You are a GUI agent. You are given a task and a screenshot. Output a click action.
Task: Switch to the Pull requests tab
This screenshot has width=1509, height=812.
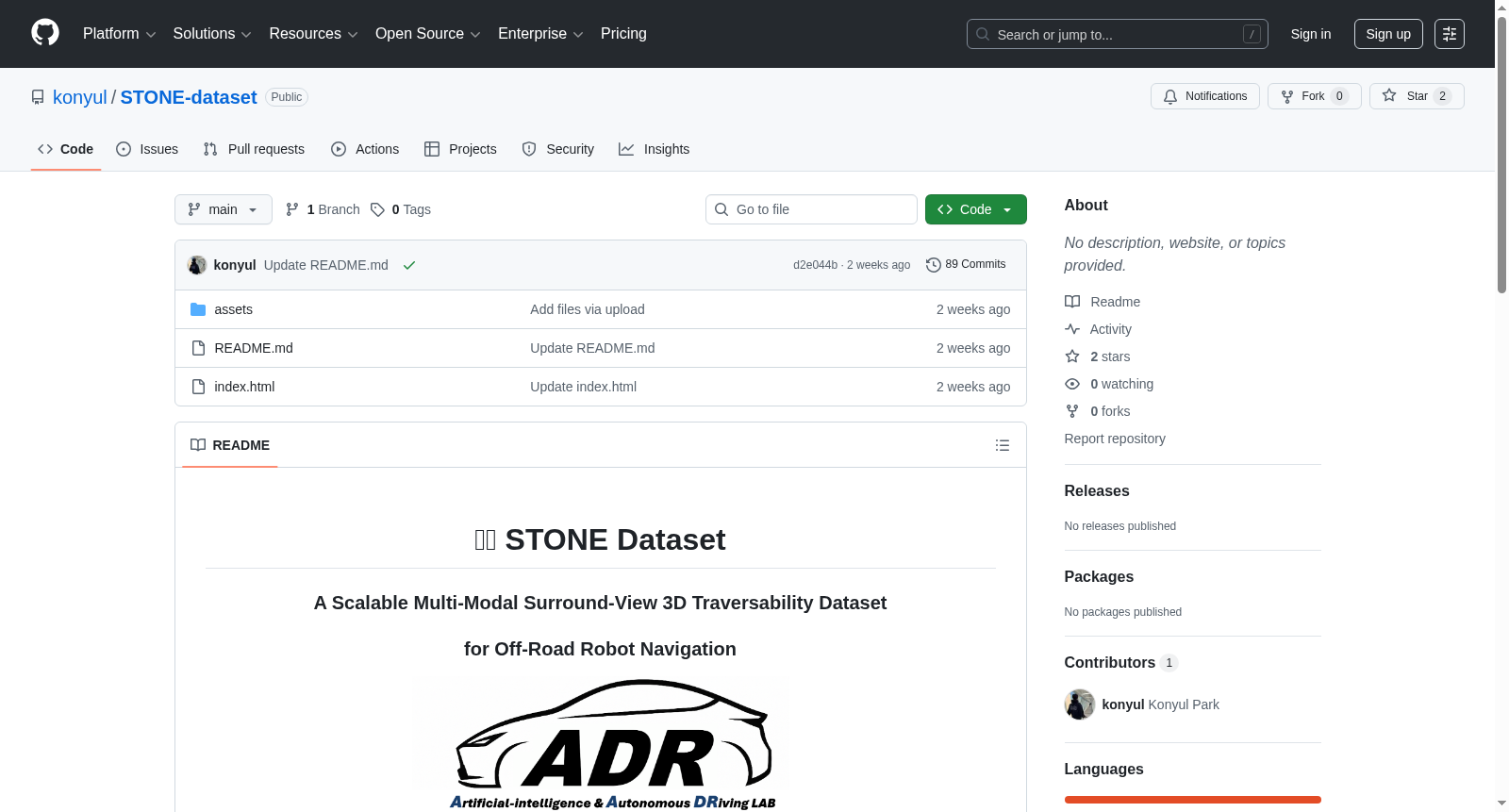254,149
